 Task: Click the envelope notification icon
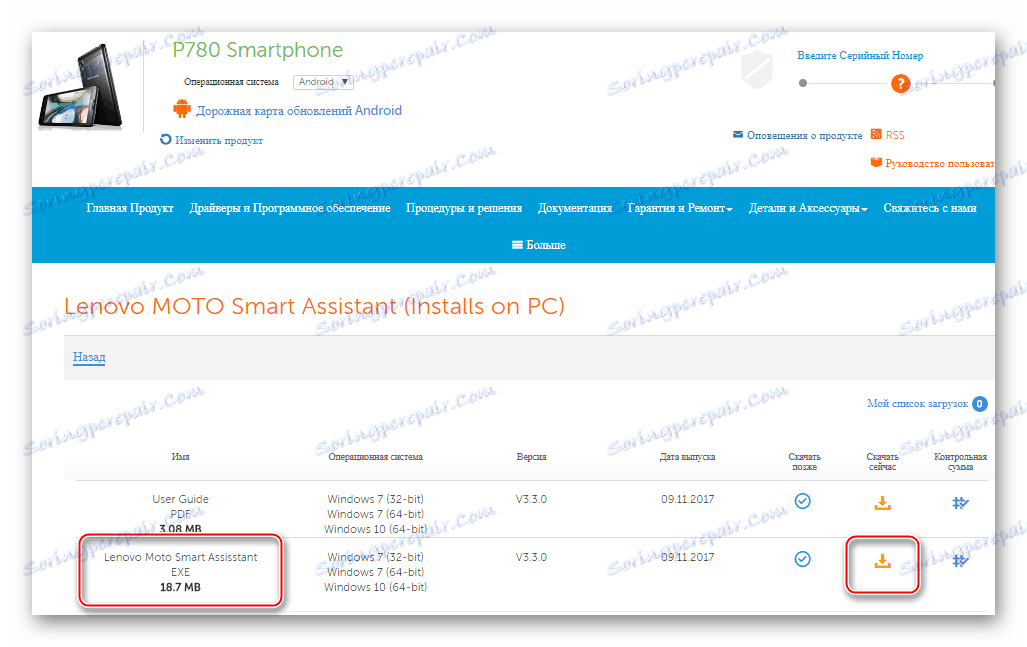pos(738,134)
